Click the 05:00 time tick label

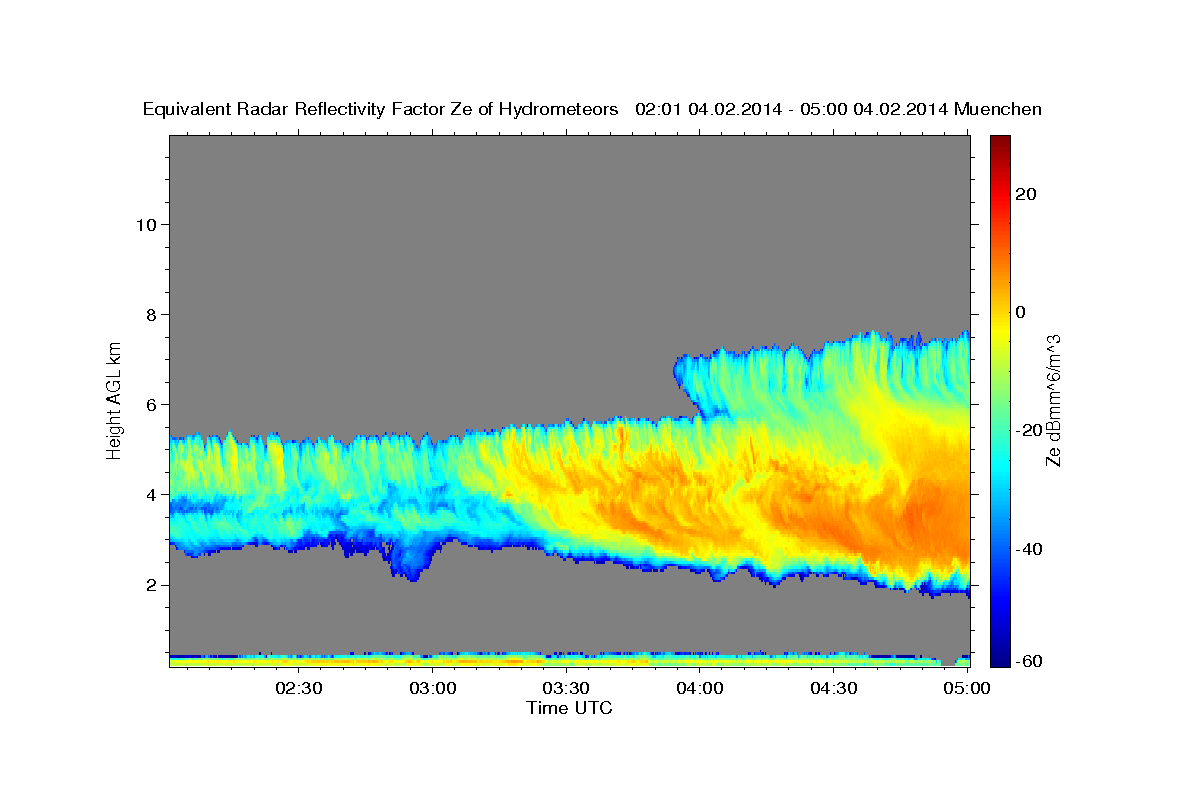967,688
